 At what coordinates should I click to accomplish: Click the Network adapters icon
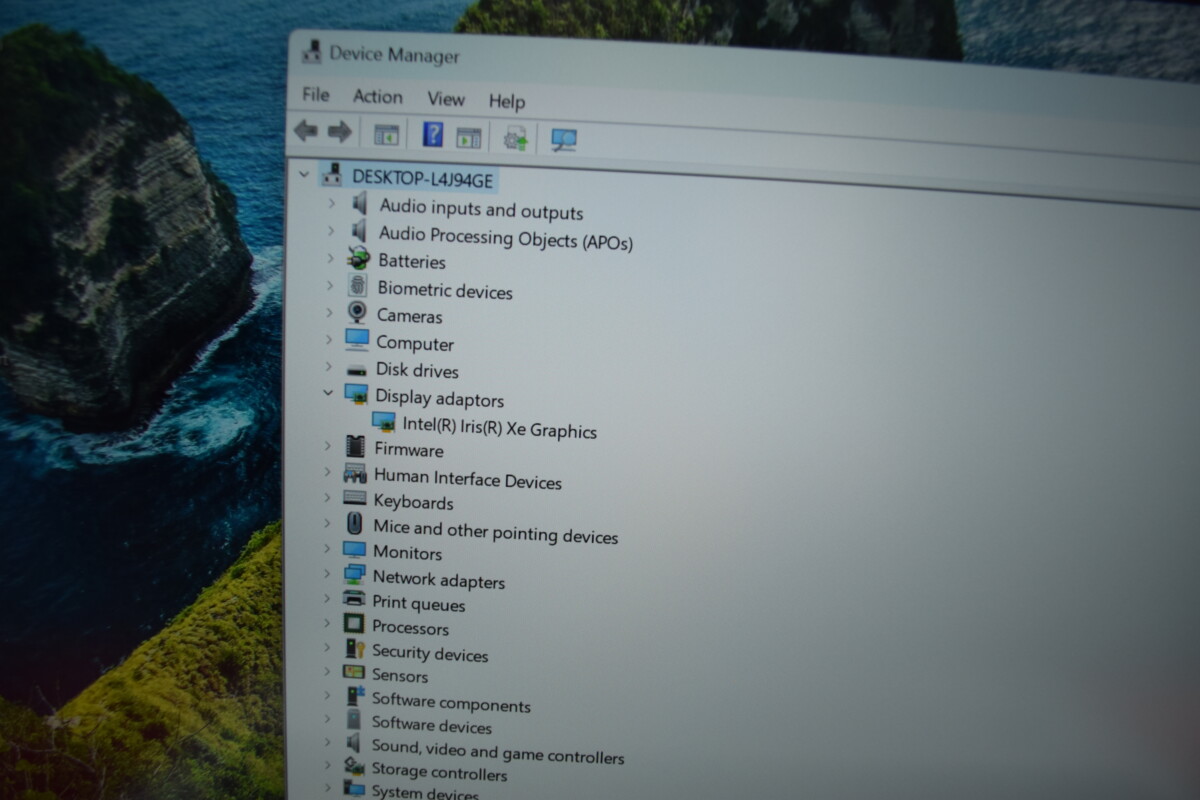[354, 575]
